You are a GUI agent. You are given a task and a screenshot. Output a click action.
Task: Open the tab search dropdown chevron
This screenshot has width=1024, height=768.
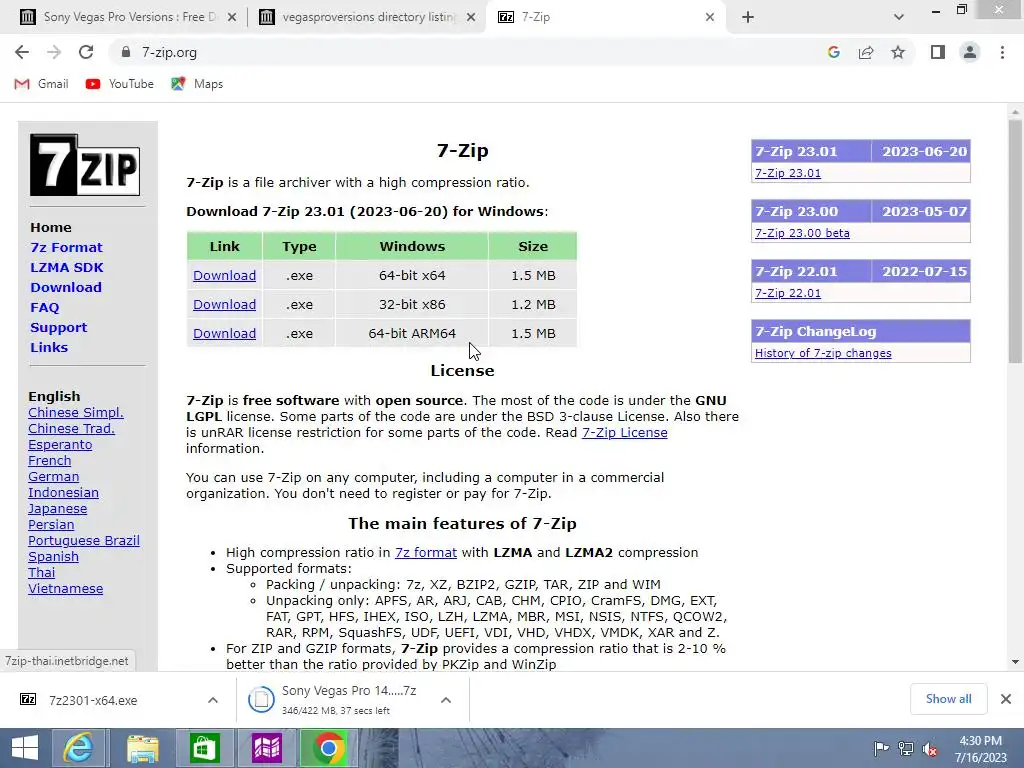click(x=899, y=17)
